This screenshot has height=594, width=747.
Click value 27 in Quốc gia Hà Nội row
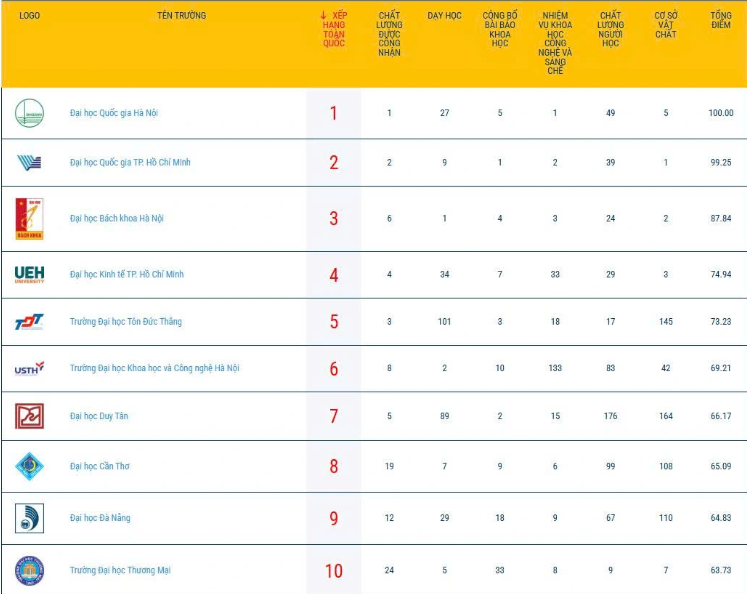[444, 113]
